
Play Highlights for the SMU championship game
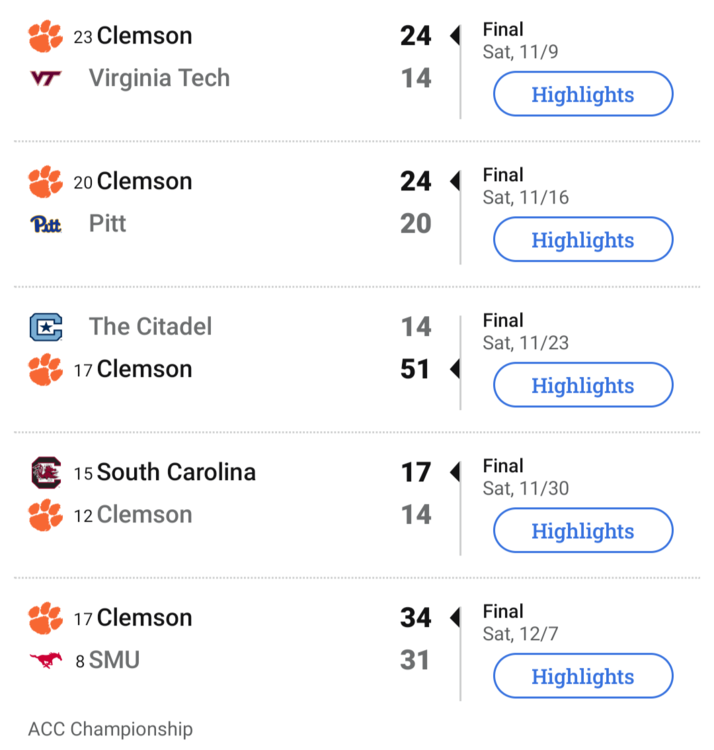click(583, 677)
